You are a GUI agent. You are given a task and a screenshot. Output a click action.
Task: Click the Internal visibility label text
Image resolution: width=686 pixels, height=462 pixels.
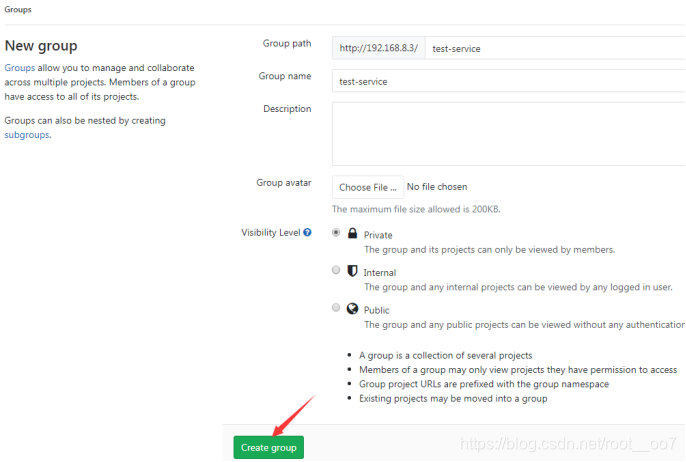click(380, 273)
